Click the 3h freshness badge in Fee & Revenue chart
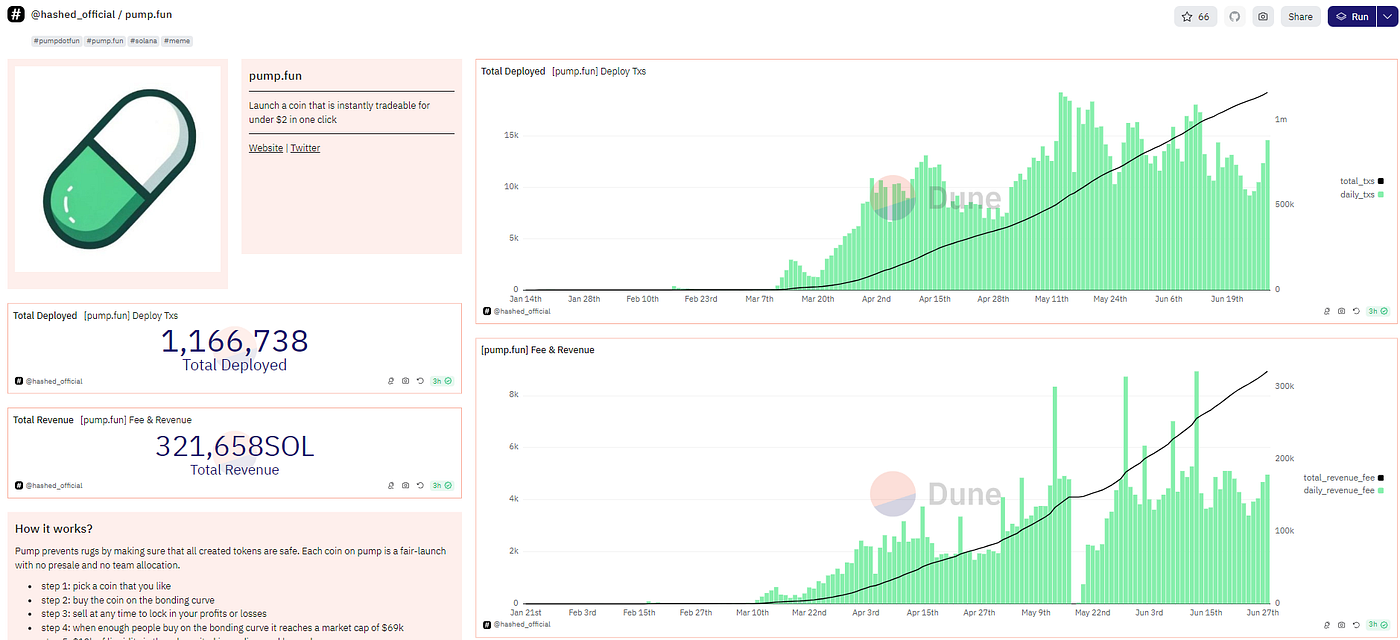This screenshot has width=1400, height=640. tap(1377, 624)
